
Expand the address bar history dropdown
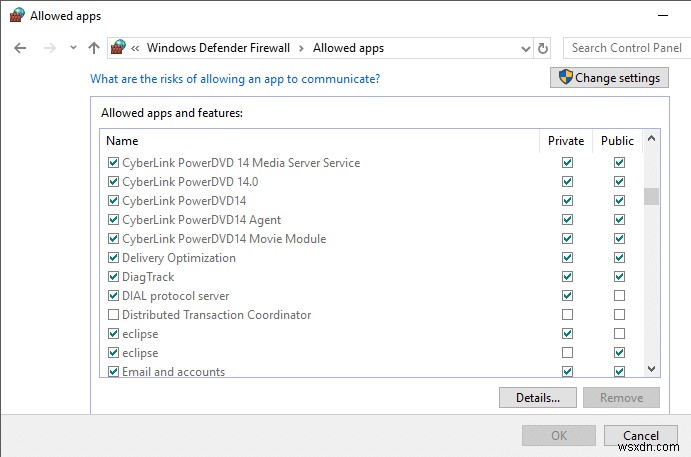click(526, 47)
